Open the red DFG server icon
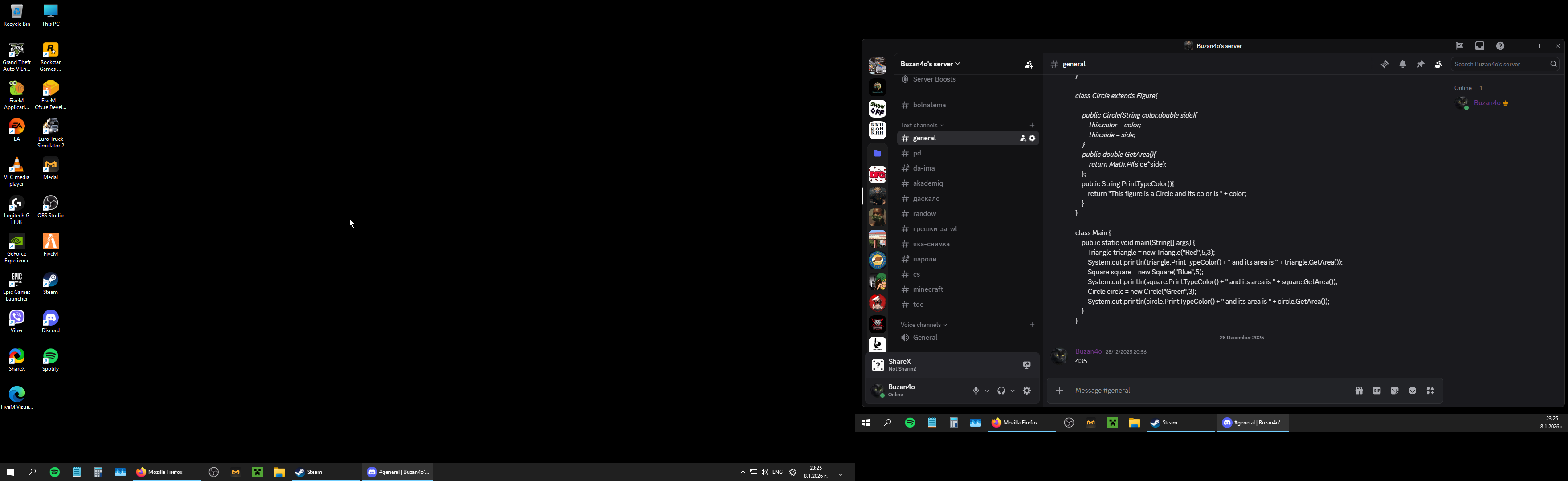 point(878,175)
